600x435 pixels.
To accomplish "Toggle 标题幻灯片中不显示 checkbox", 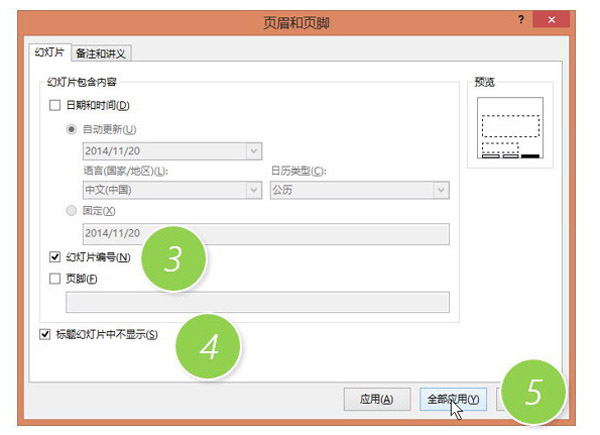I will click(45, 335).
